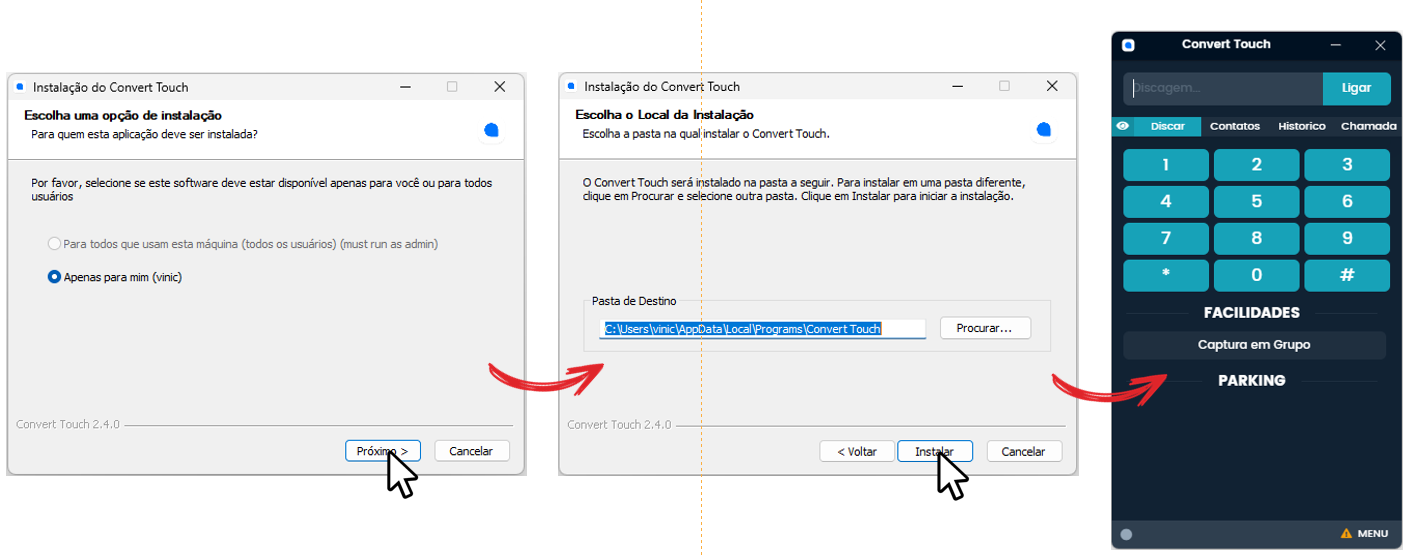Viewport: 1410px width, 557px height.
Task: Click title bar icon of first installer window
Action: (x=20, y=87)
